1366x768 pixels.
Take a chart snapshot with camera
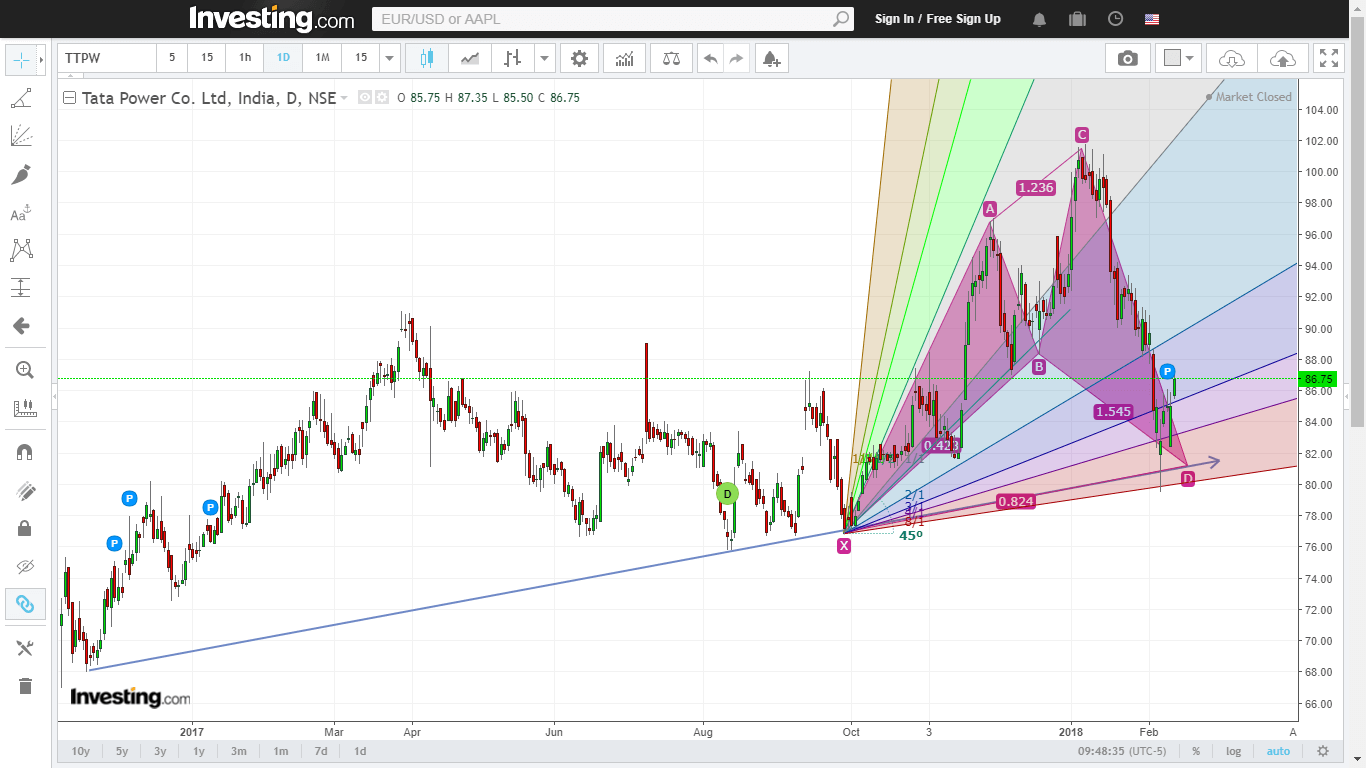point(1128,58)
